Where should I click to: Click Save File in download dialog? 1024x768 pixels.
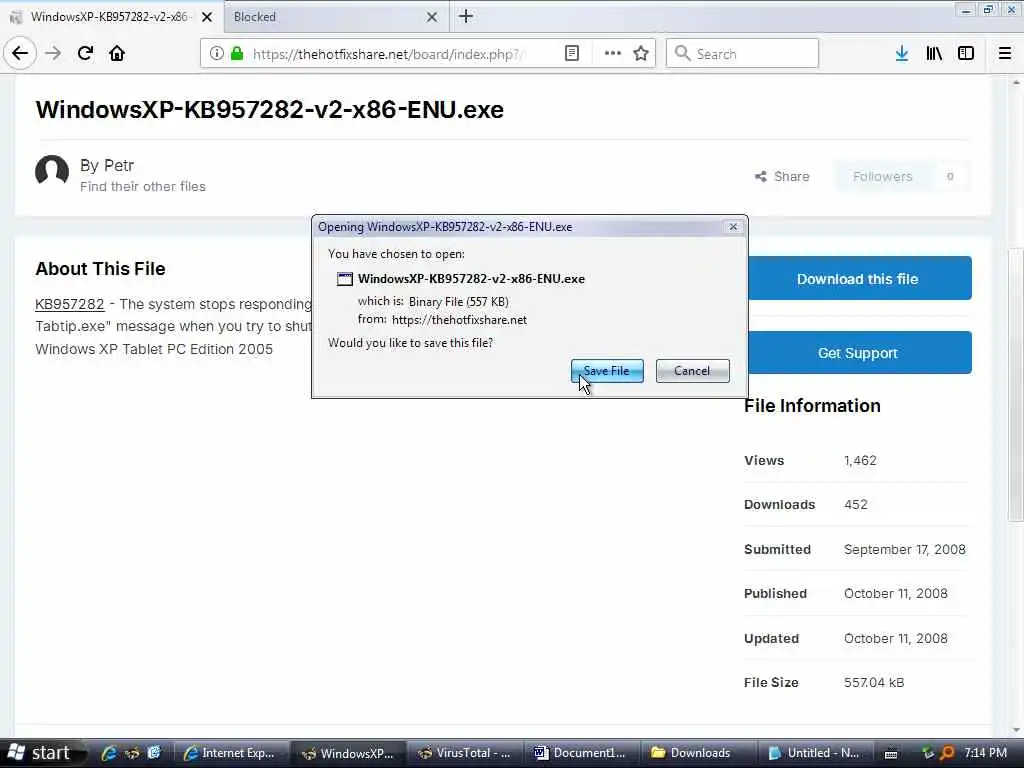tap(607, 371)
